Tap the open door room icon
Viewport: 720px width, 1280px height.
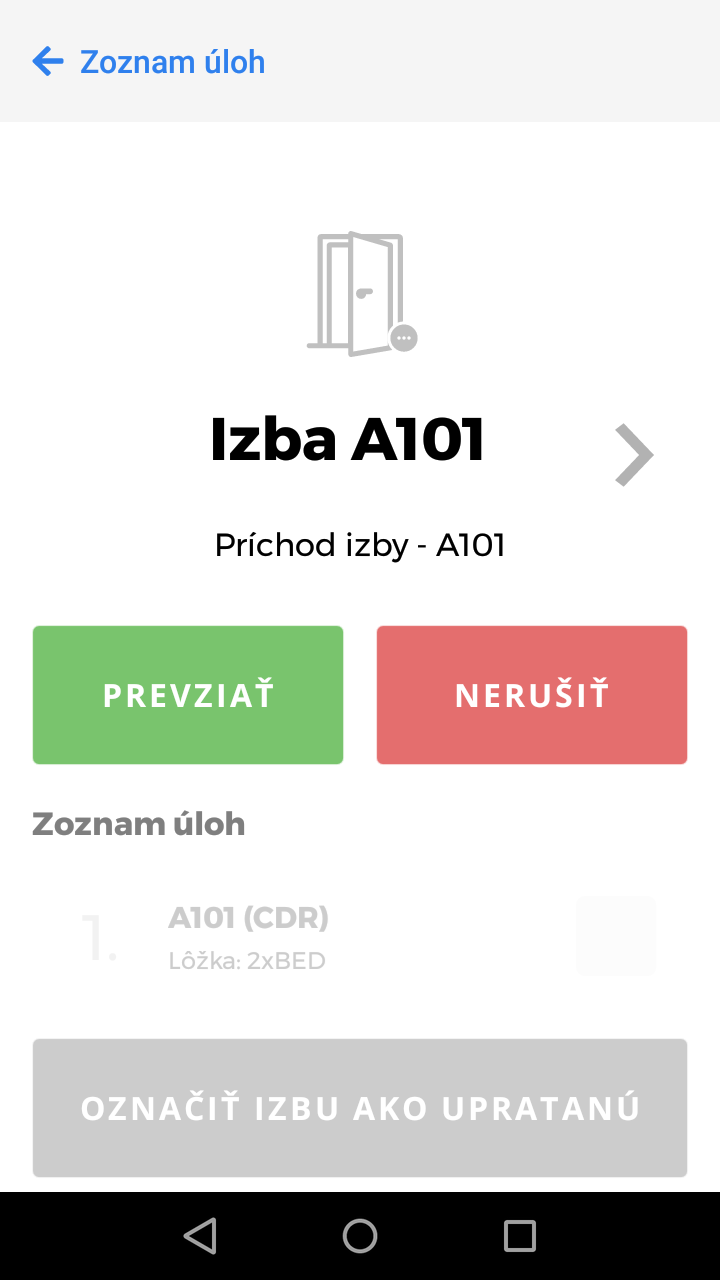pyautogui.click(x=355, y=292)
